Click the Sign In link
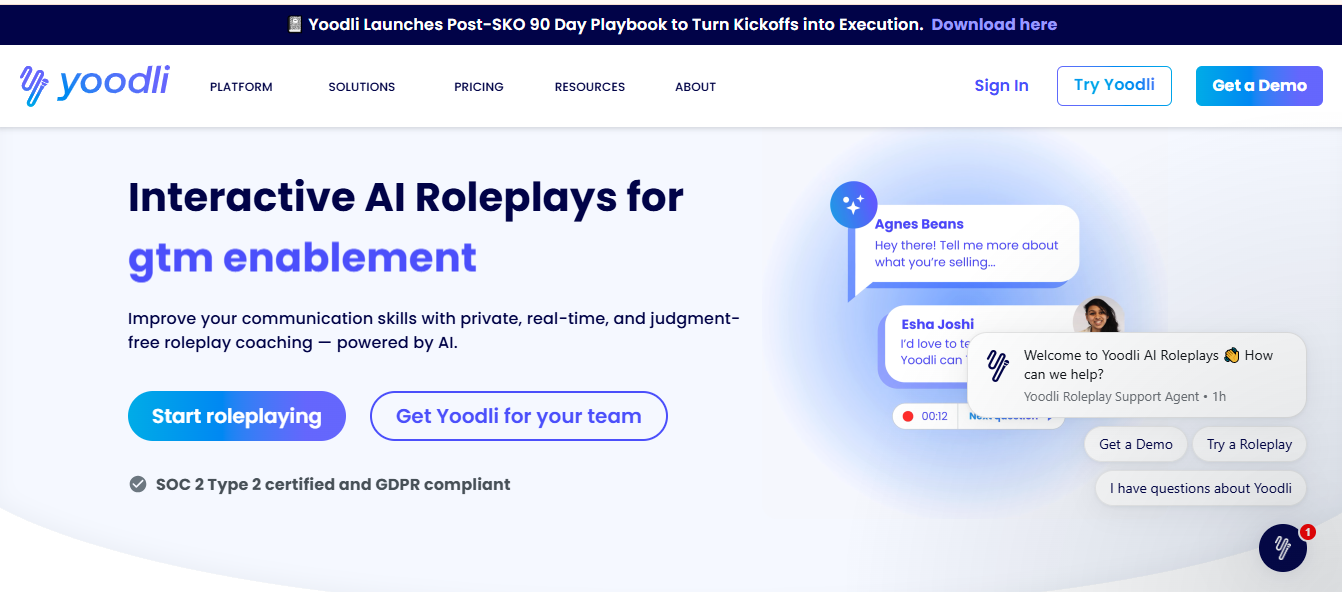Viewport: 1342px width, 592px height. (1001, 86)
